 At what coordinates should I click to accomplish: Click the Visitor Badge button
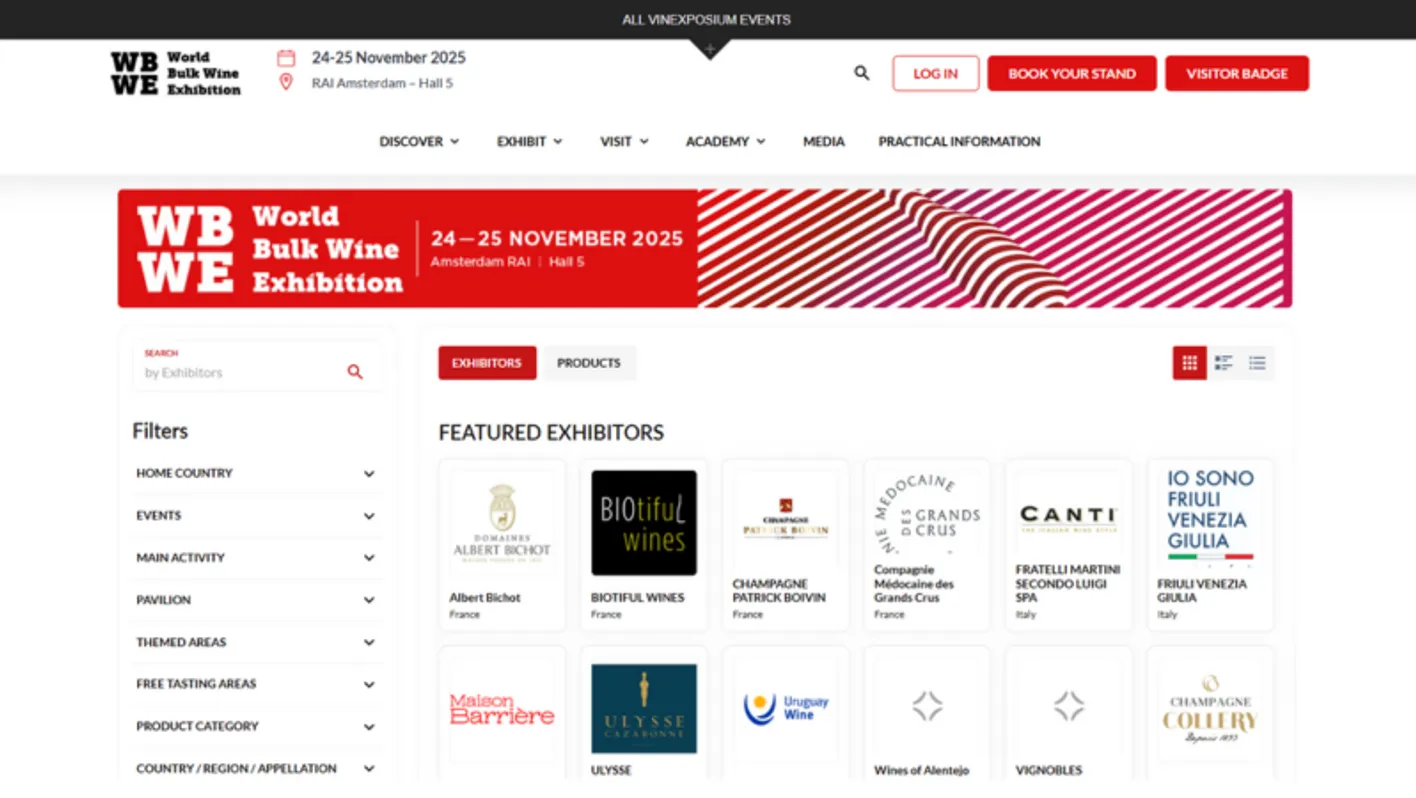(1237, 73)
